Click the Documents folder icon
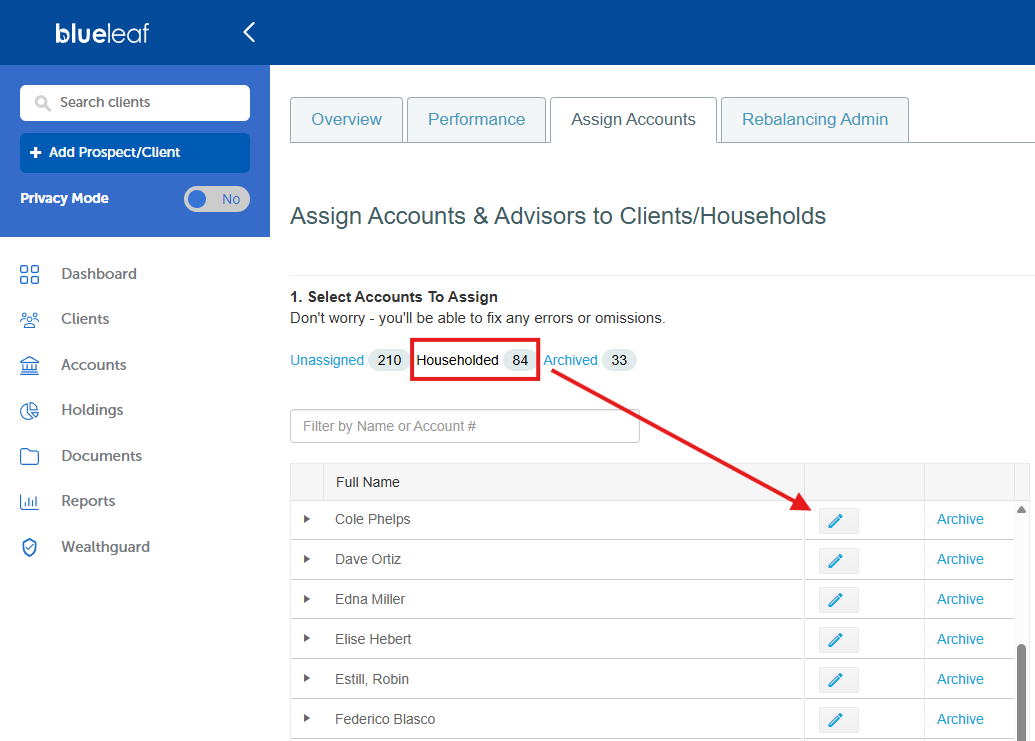Screen dimensions: 1035x741 30,457
